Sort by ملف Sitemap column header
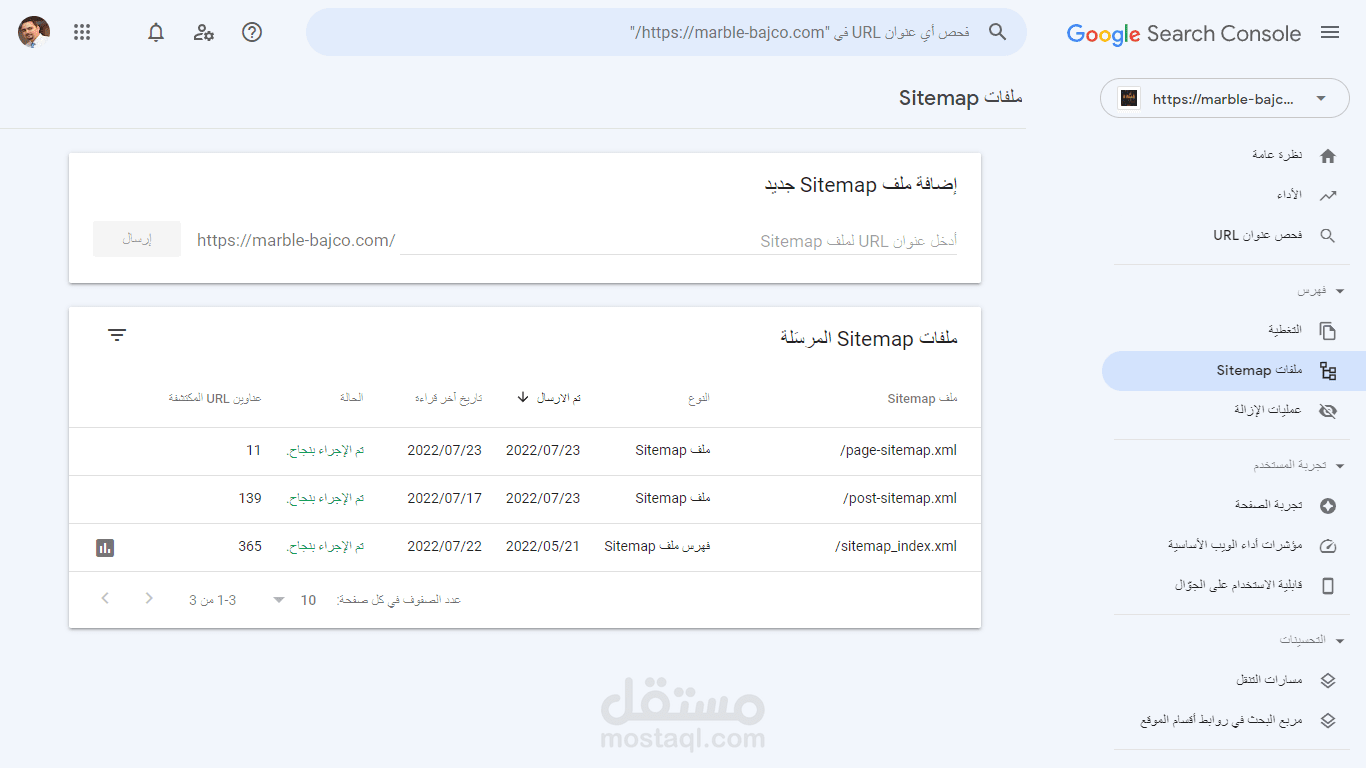This screenshot has height=768, width=1366. pos(922,398)
